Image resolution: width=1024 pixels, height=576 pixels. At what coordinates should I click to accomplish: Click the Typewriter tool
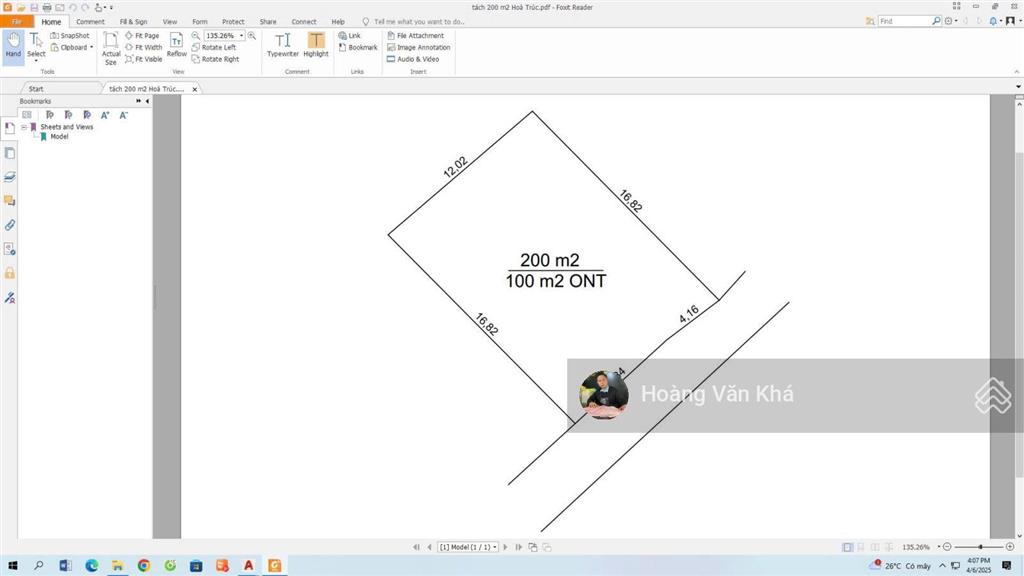tap(283, 45)
